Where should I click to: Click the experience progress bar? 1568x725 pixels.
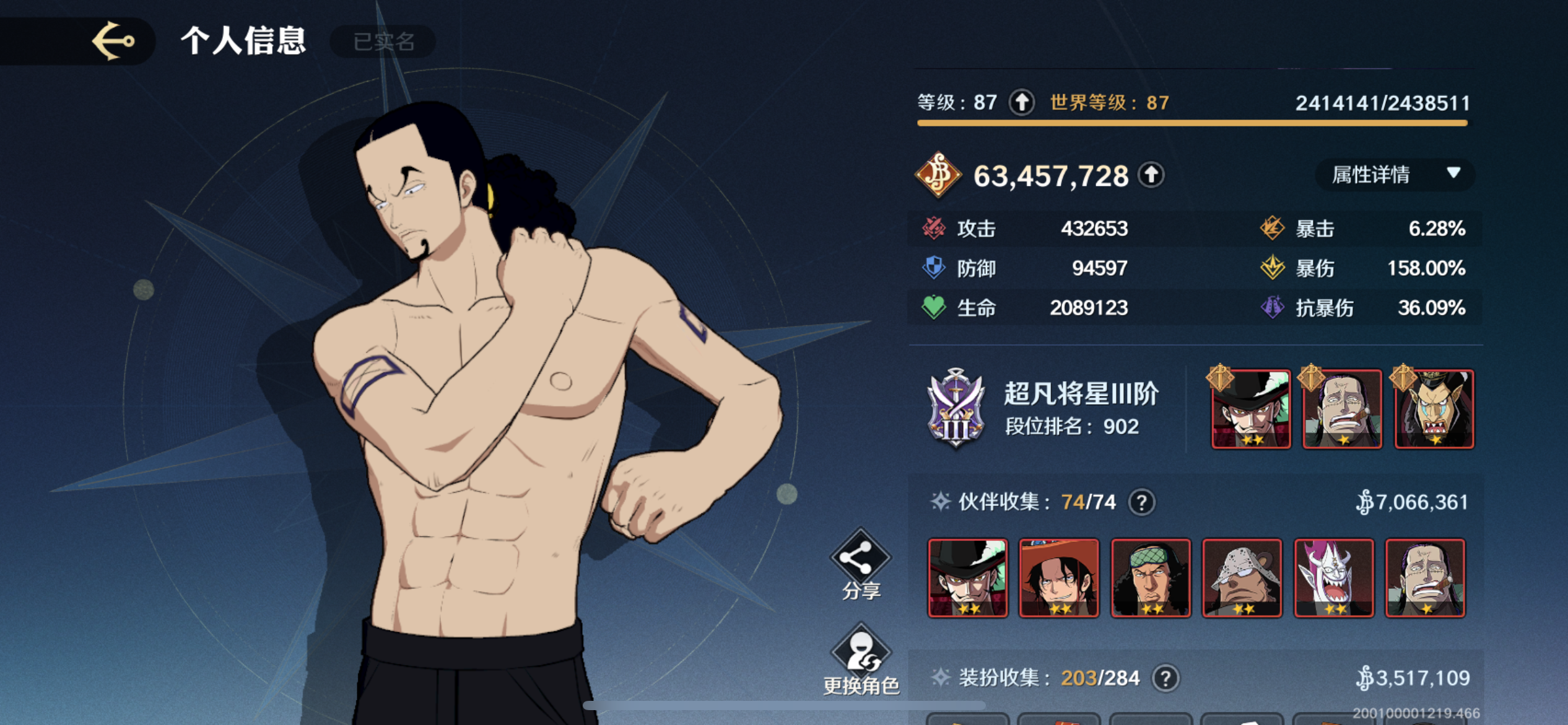[1192, 123]
